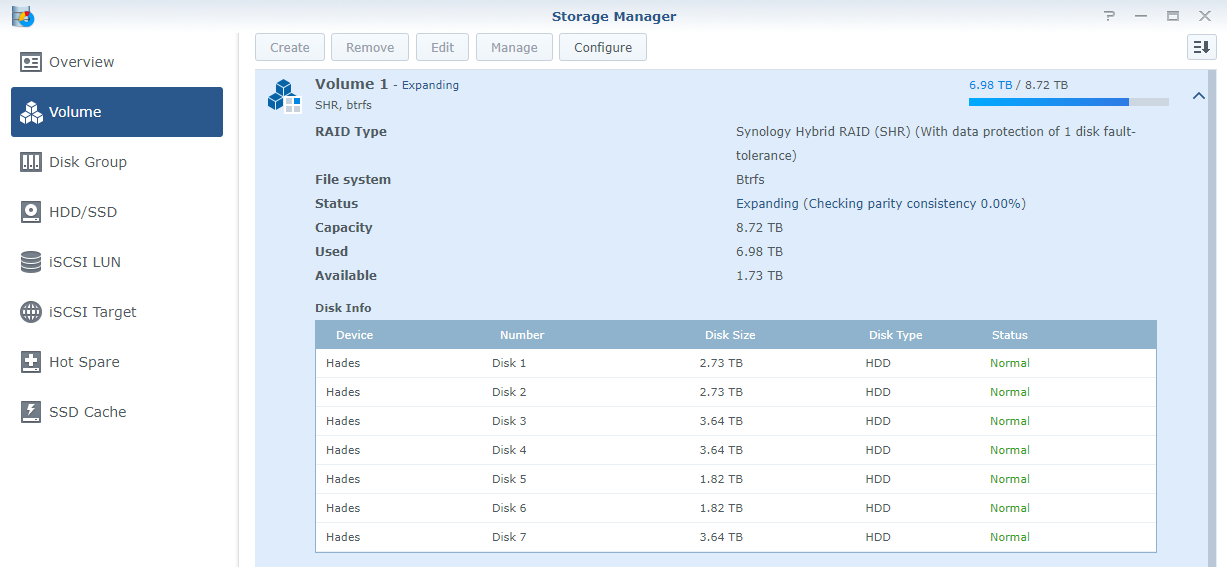The image size is (1227, 567).
Task: Click the Volume 1 title text
Action: [x=351, y=84]
